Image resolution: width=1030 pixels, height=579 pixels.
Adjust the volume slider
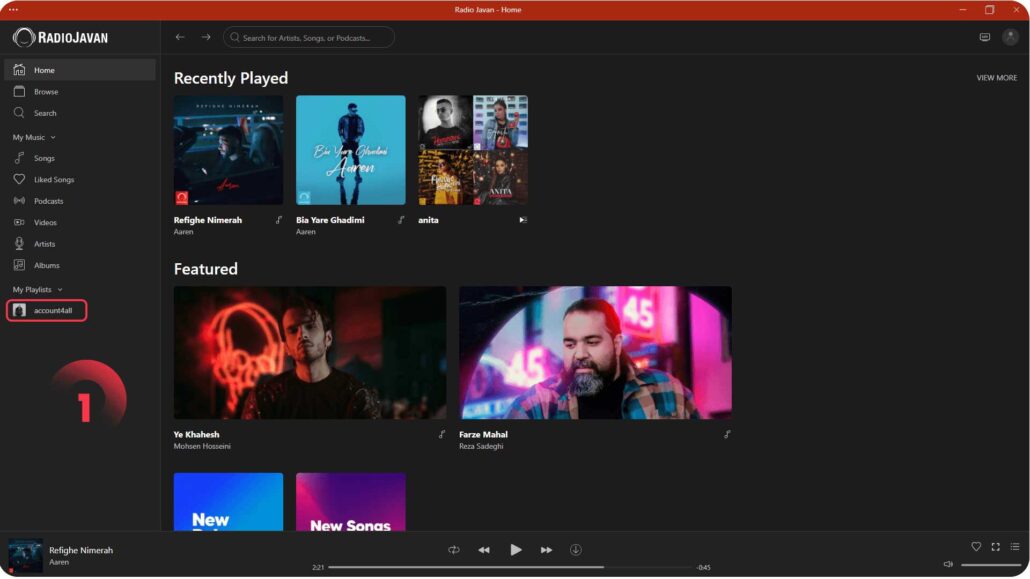[991, 565]
